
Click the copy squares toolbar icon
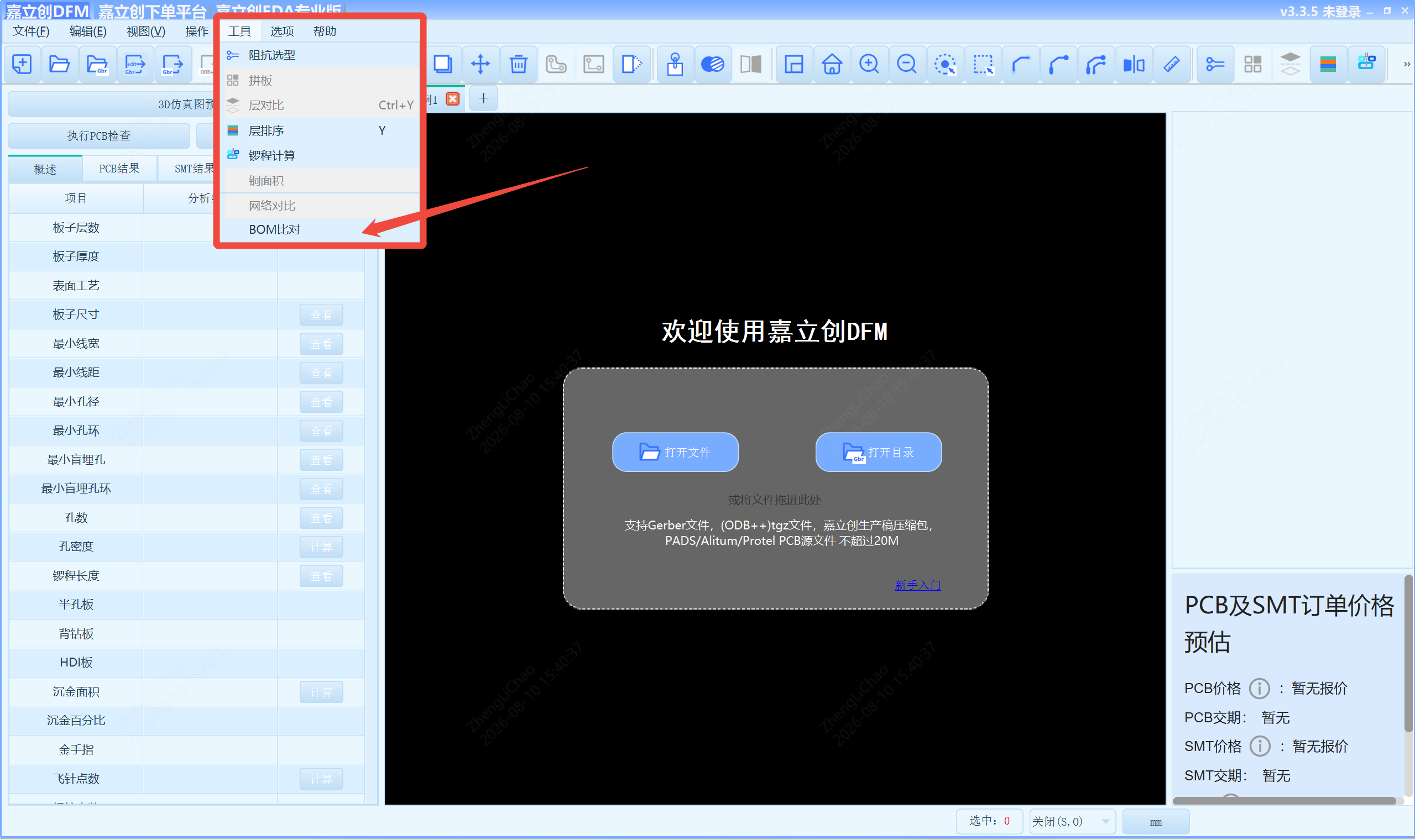tap(443, 64)
